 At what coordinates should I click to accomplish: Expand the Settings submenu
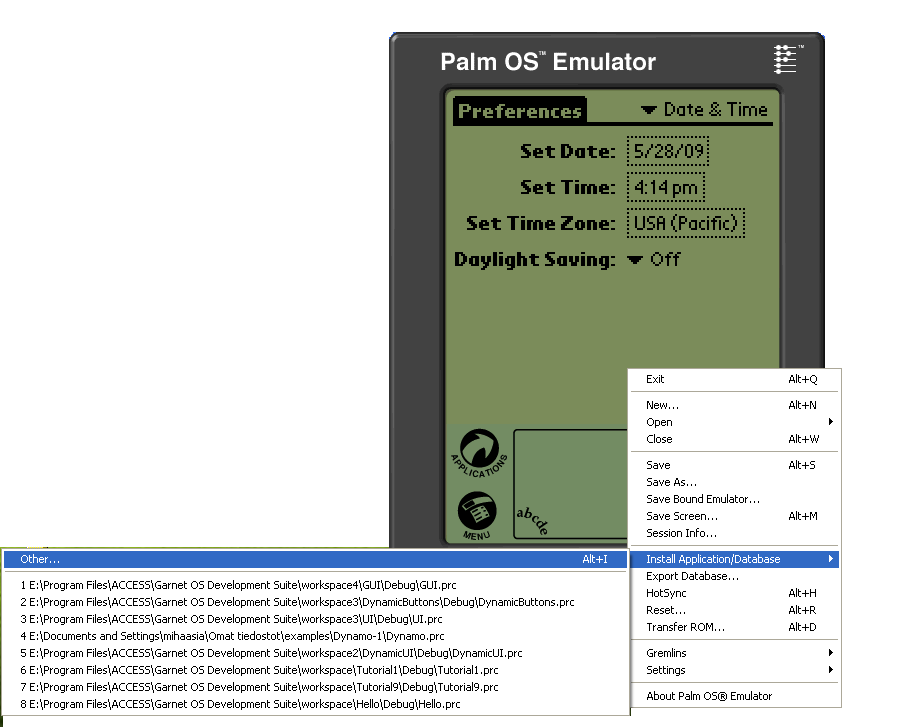point(734,670)
